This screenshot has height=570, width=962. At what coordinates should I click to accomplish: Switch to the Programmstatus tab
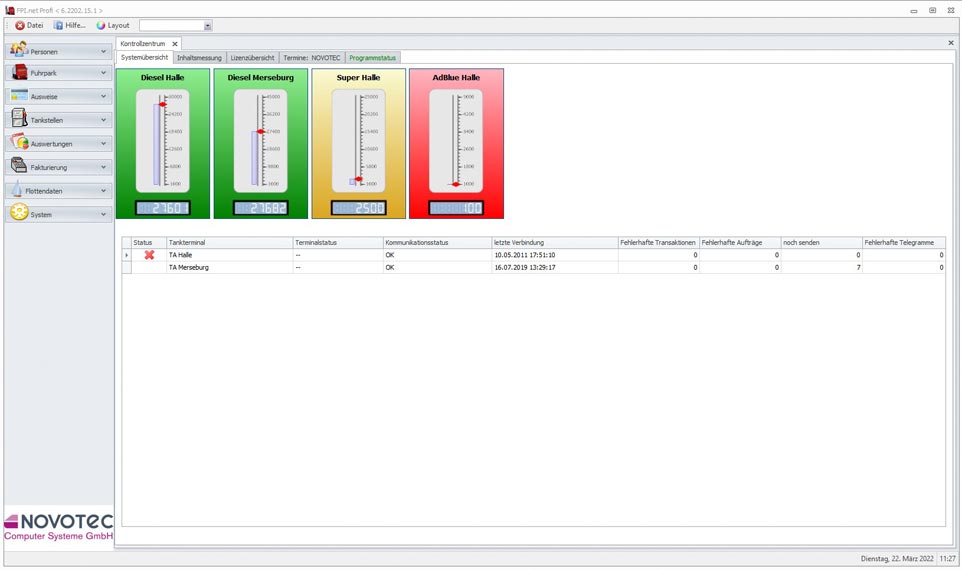click(372, 58)
